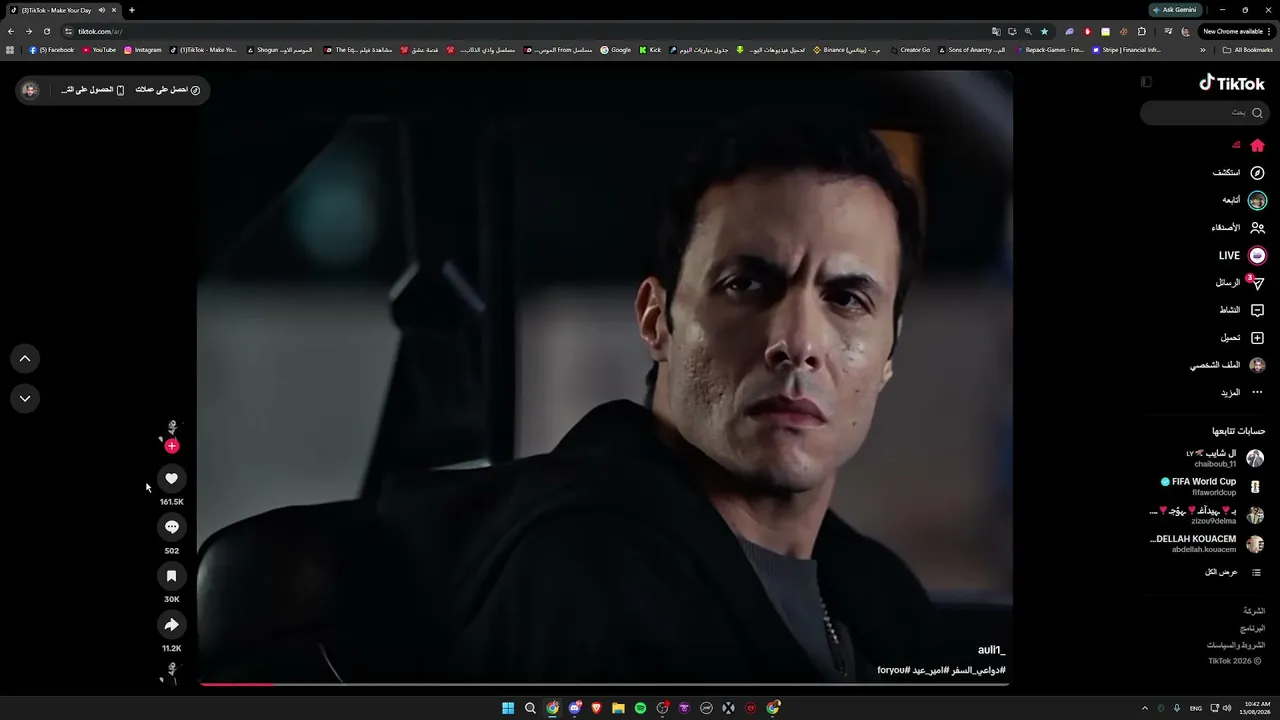Viewport: 1280px width, 720px height.
Task: Open the Profile (الملف الشخصي) page
Action: coord(1227,365)
